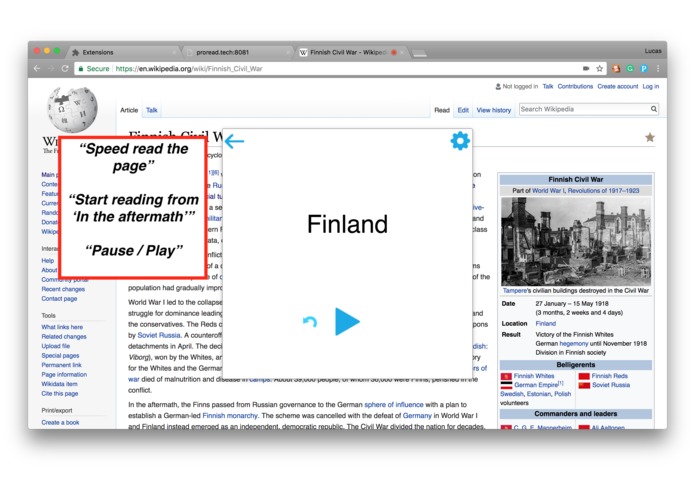
Task: Click the browser address bar URL
Action: pyautogui.click(x=189, y=69)
